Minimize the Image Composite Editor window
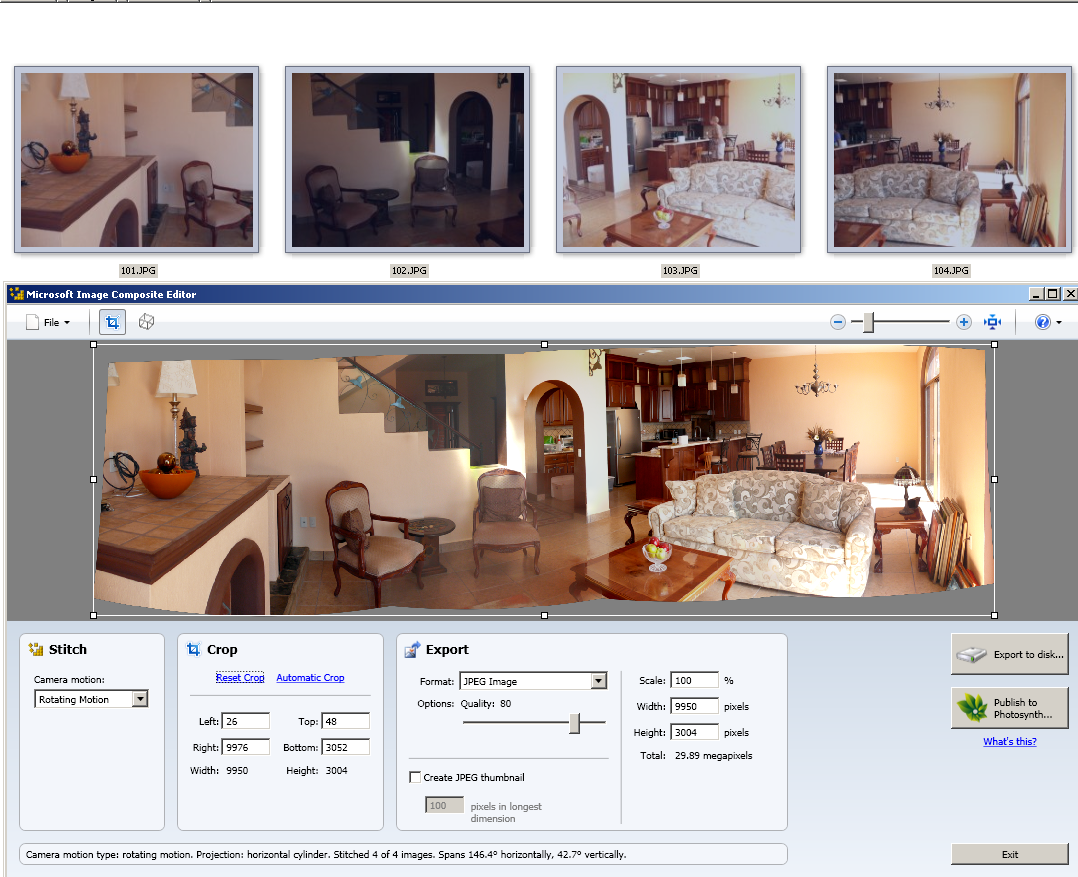Image resolution: width=1078 pixels, height=877 pixels. pyautogui.click(x=1036, y=294)
